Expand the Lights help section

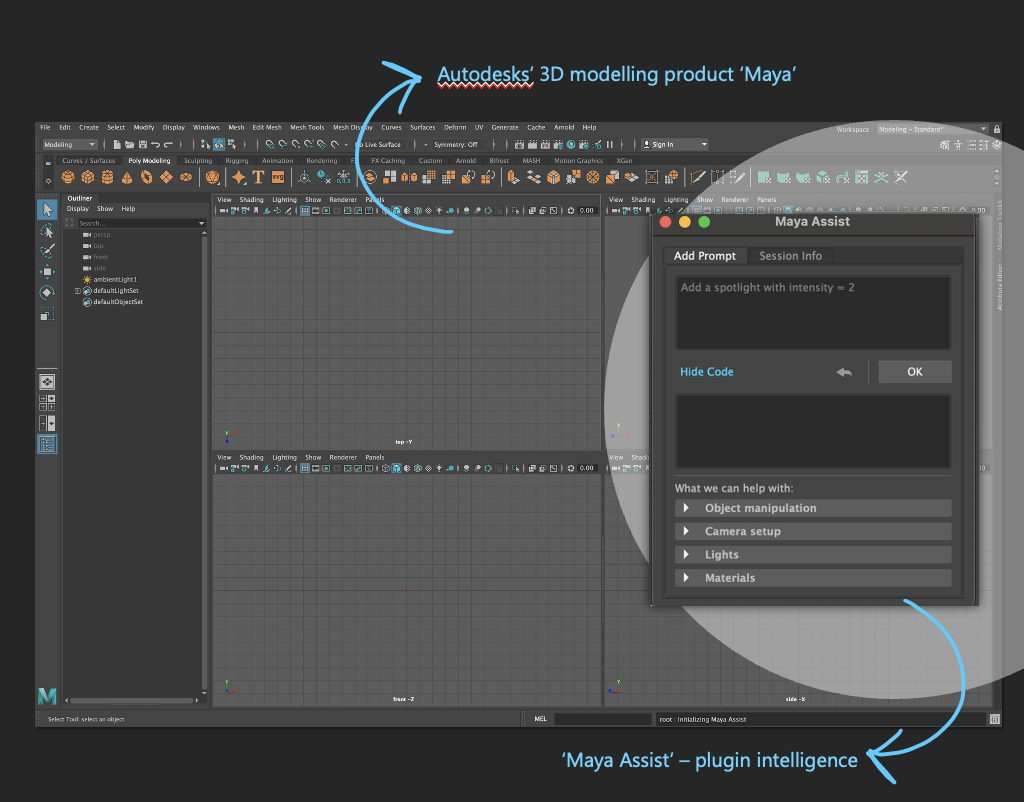813,554
